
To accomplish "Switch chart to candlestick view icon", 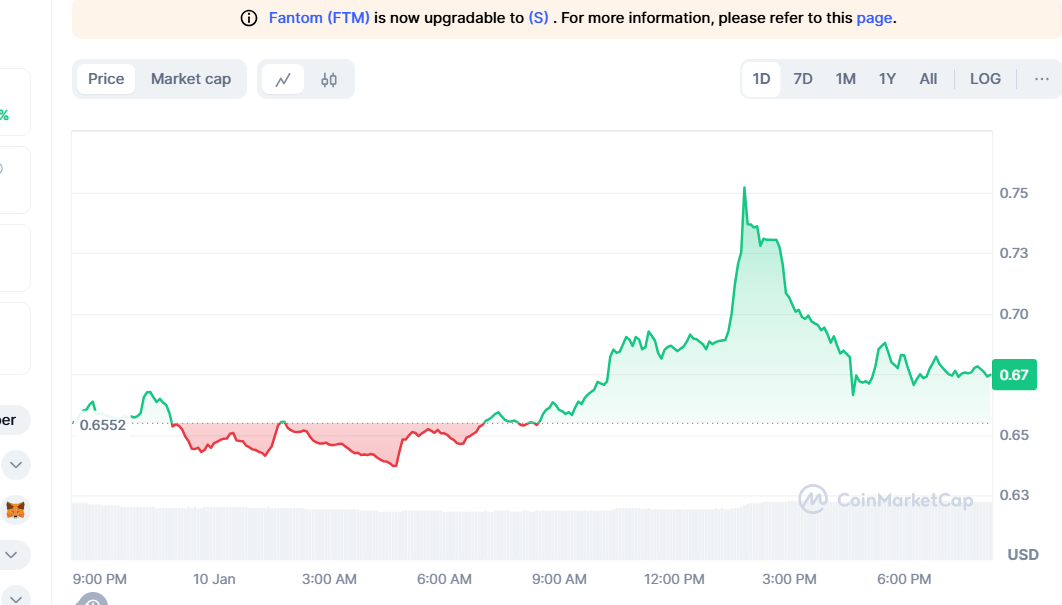I will [x=329, y=79].
